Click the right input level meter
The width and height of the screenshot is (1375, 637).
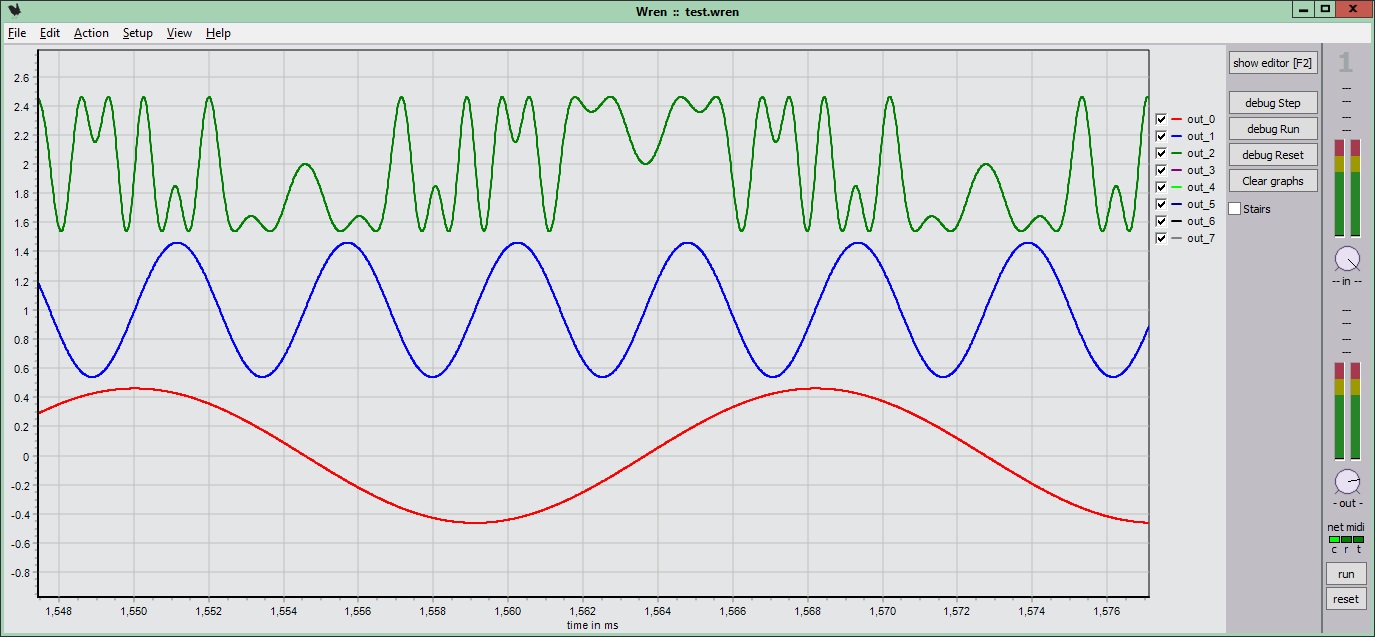pyautogui.click(x=1355, y=187)
